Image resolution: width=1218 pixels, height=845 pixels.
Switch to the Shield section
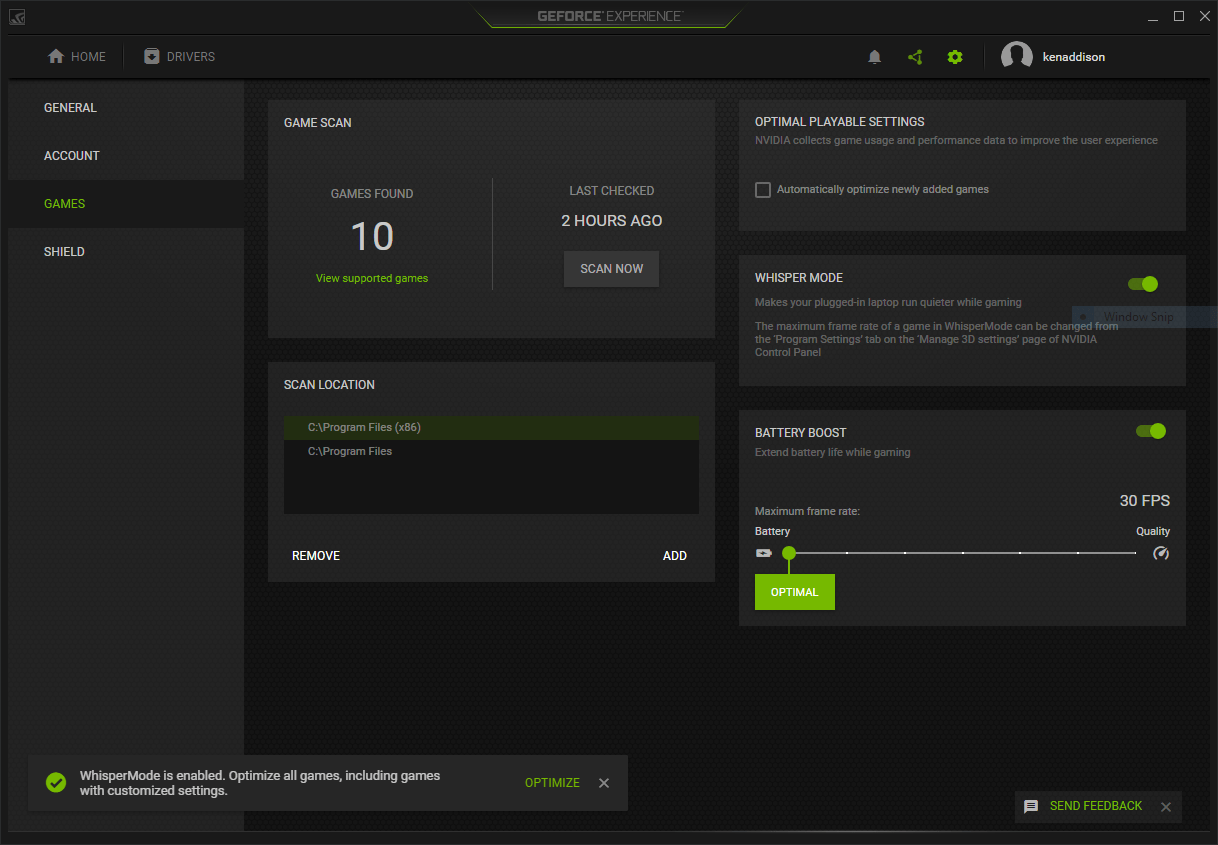tap(64, 251)
